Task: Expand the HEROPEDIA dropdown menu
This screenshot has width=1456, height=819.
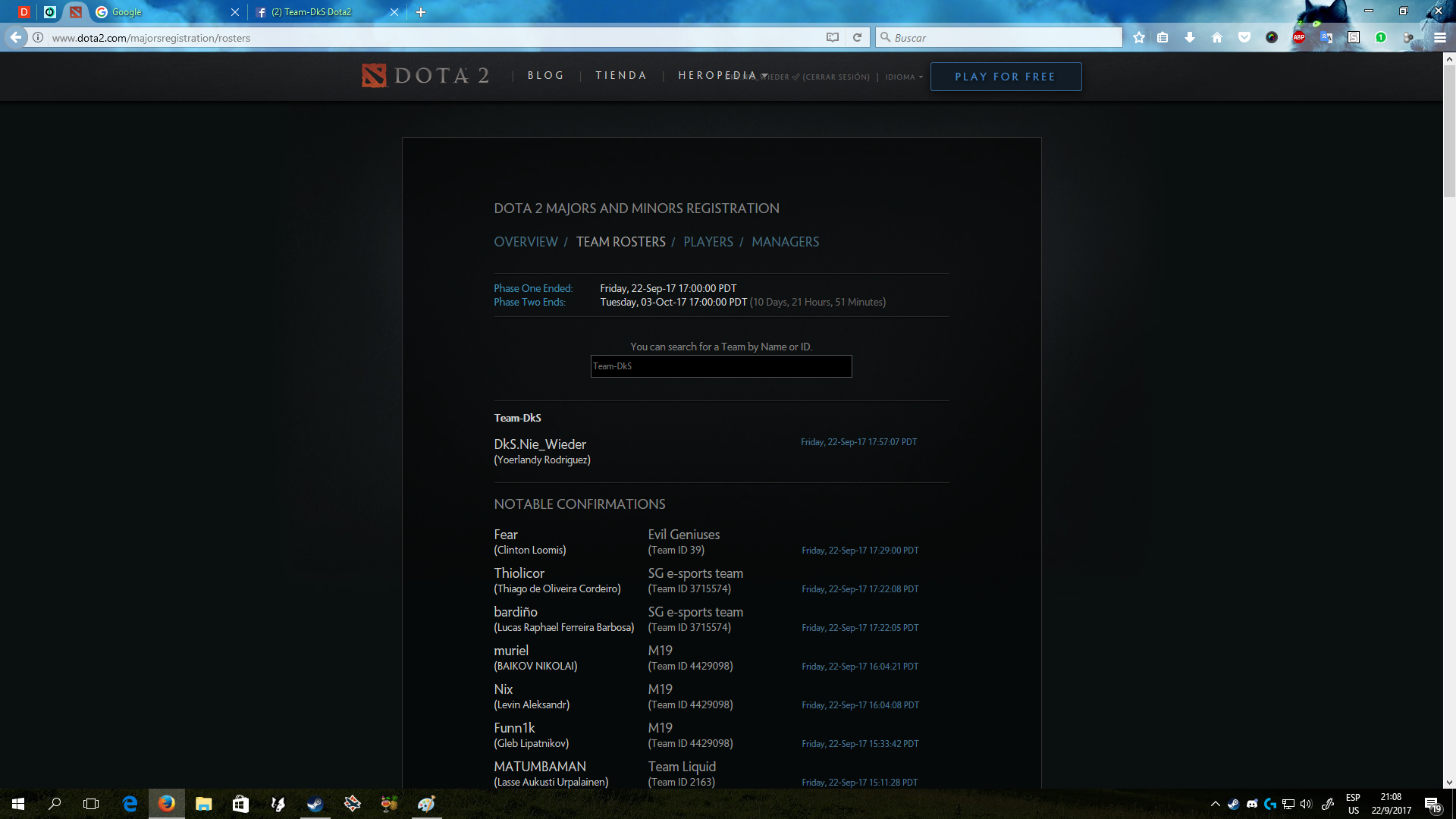Action: 723,76
